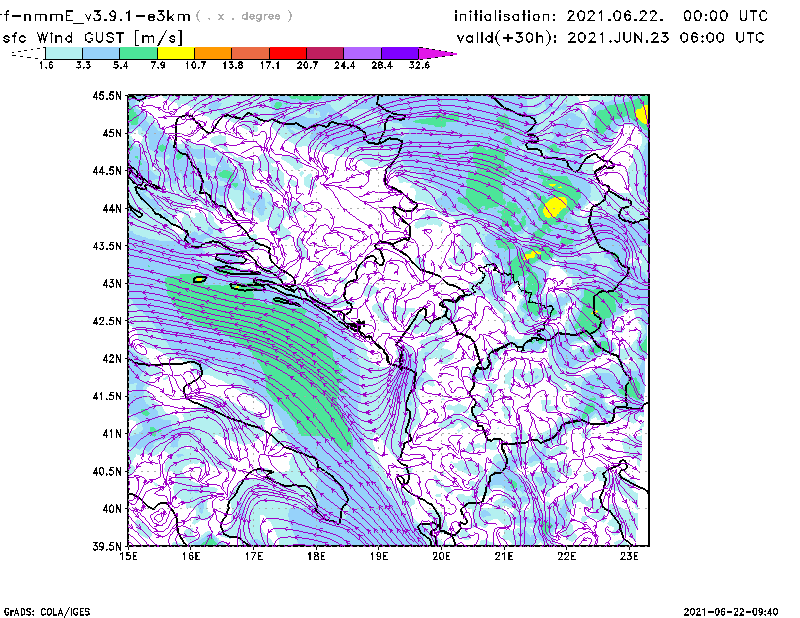The width and height of the screenshot is (800, 618).
Task: Click the 43.5N latitude label
Action: point(107,245)
